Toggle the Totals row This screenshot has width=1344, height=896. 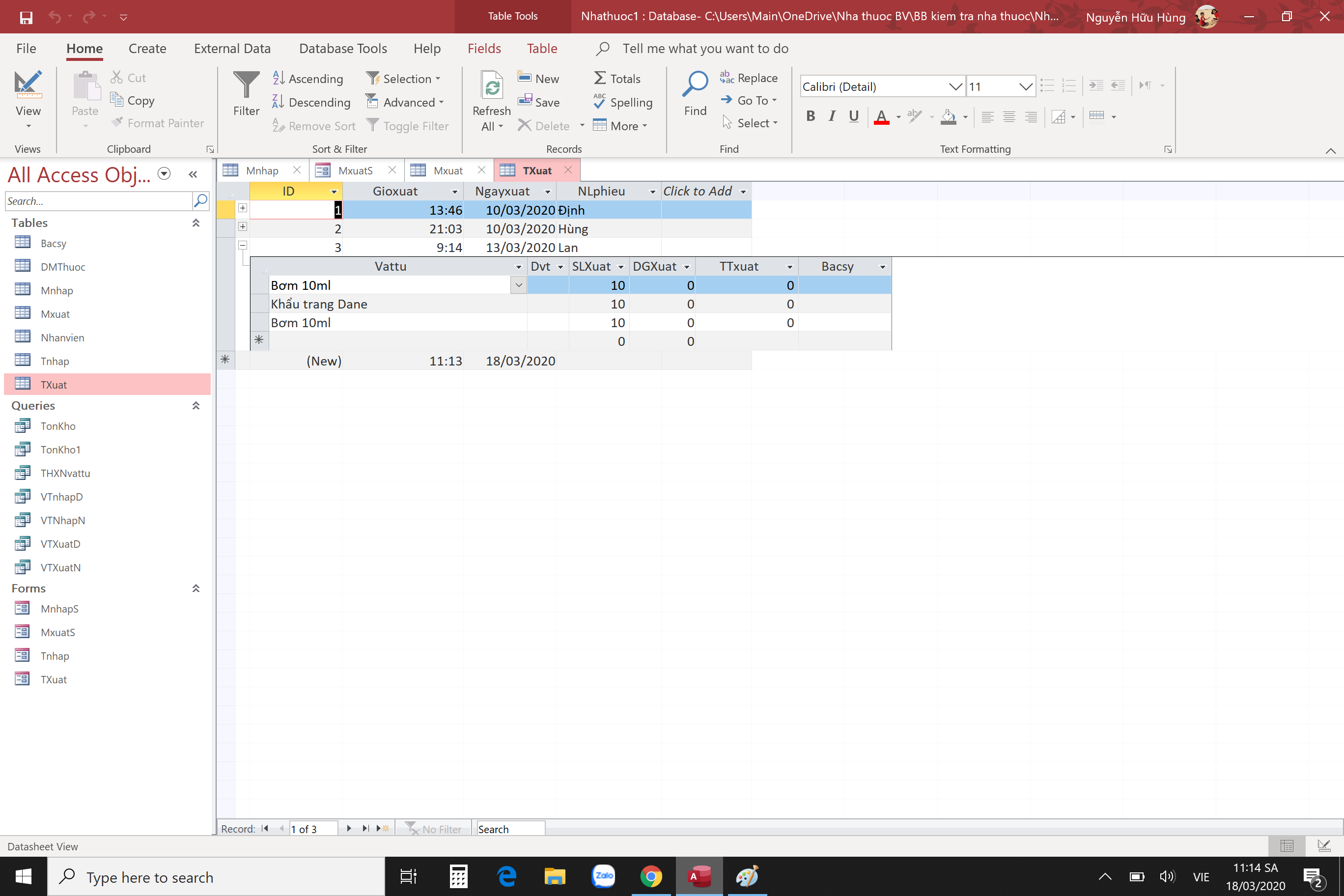click(x=617, y=78)
